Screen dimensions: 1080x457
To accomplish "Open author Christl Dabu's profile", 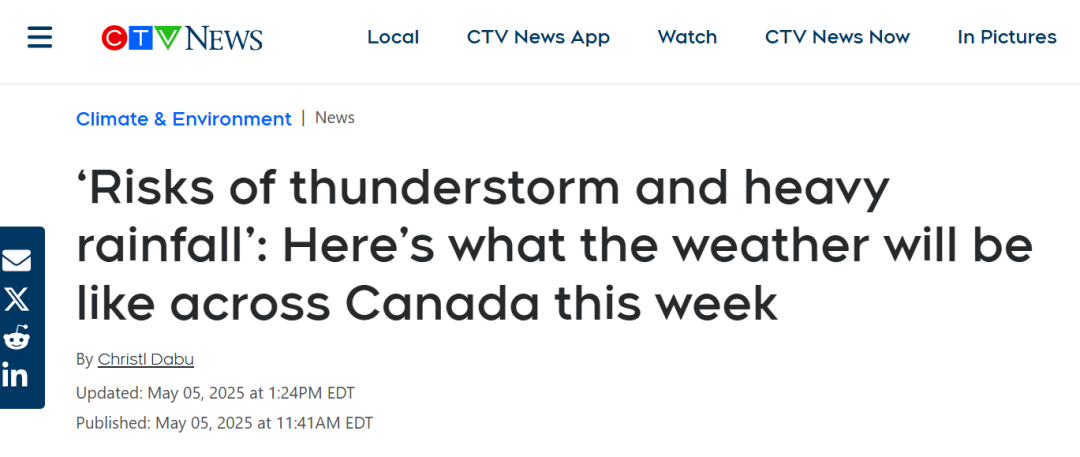I will point(146,360).
